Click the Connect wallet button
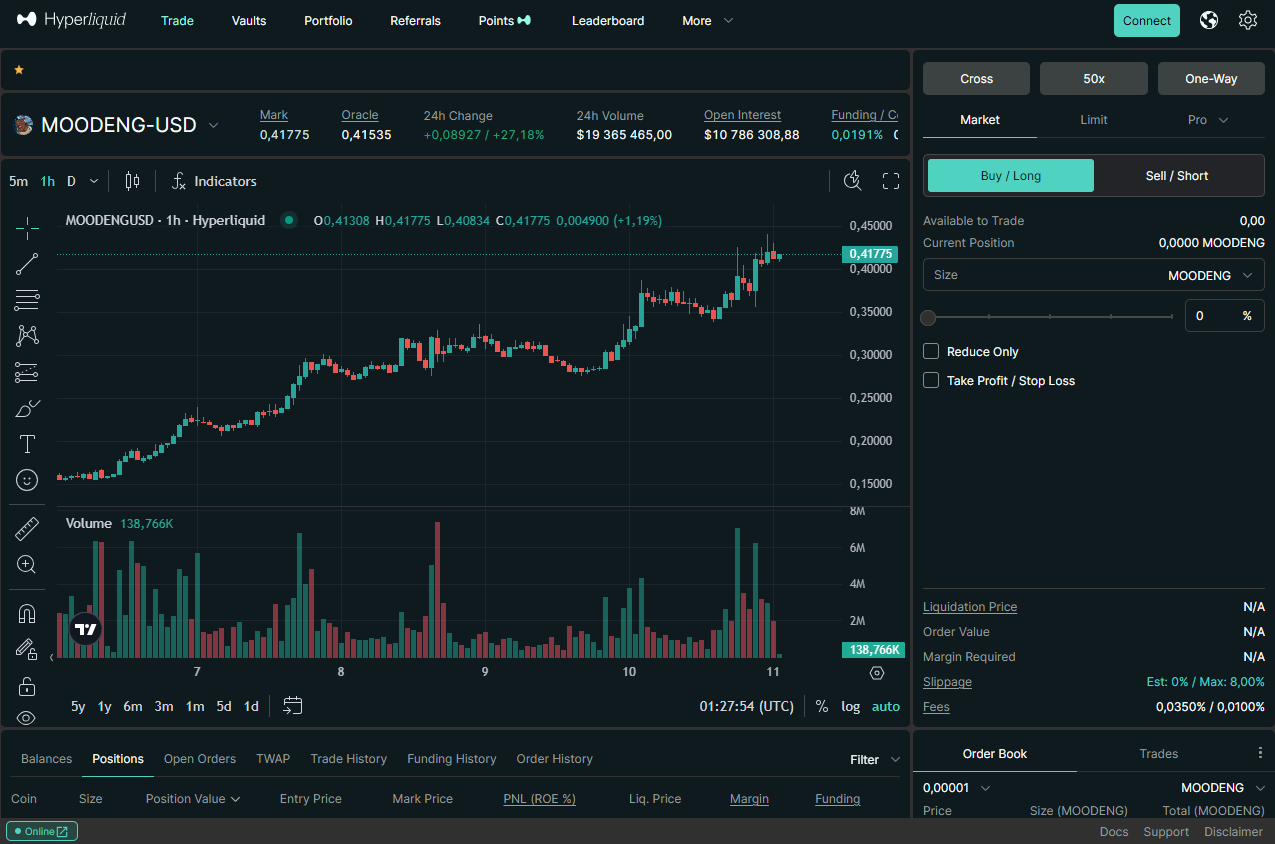This screenshot has width=1275, height=844. click(1146, 20)
